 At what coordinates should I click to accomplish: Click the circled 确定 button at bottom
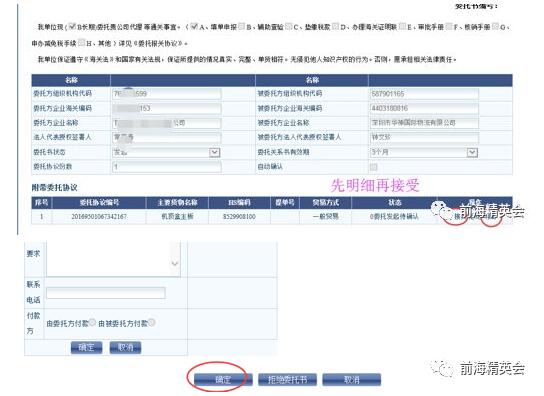pyautogui.click(x=223, y=379)
